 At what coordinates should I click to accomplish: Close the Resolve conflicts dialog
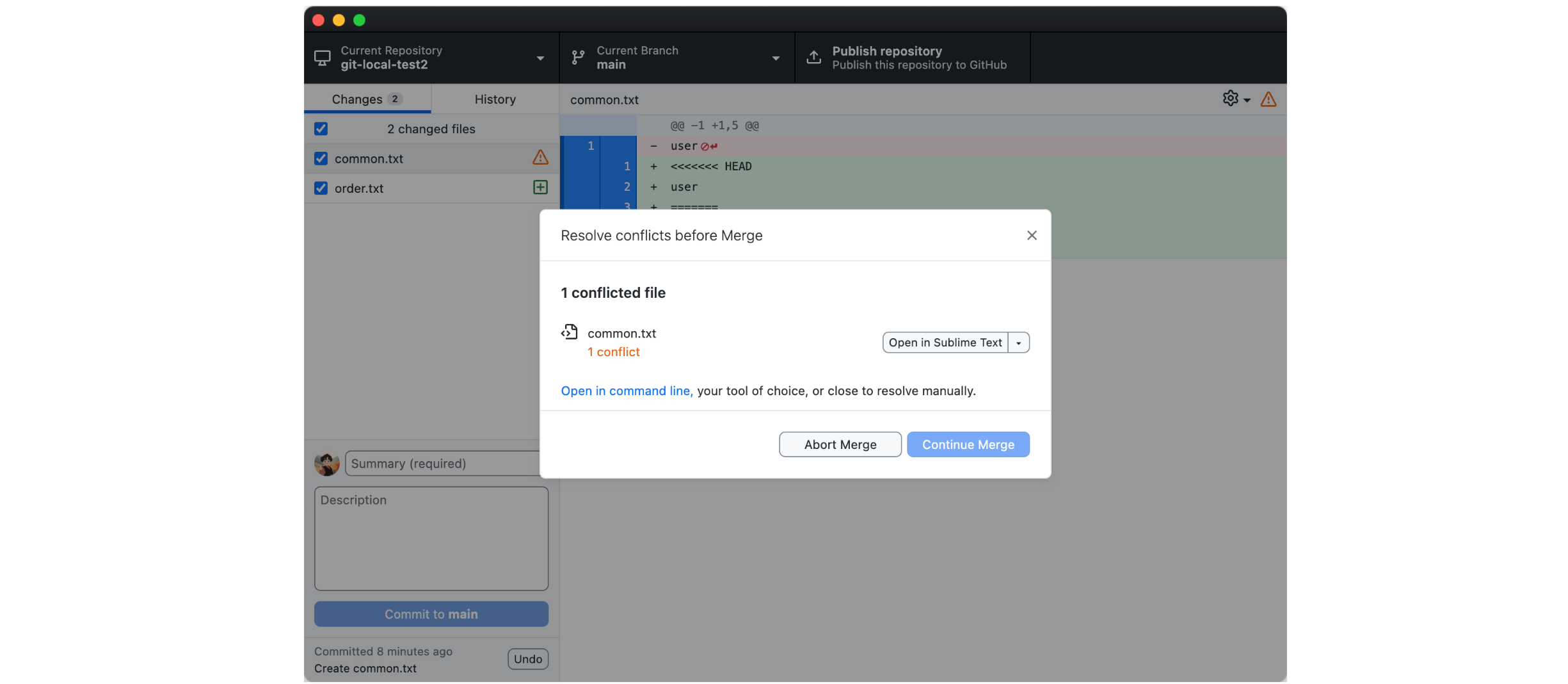pyautogui.click(x=1031, y=235)
